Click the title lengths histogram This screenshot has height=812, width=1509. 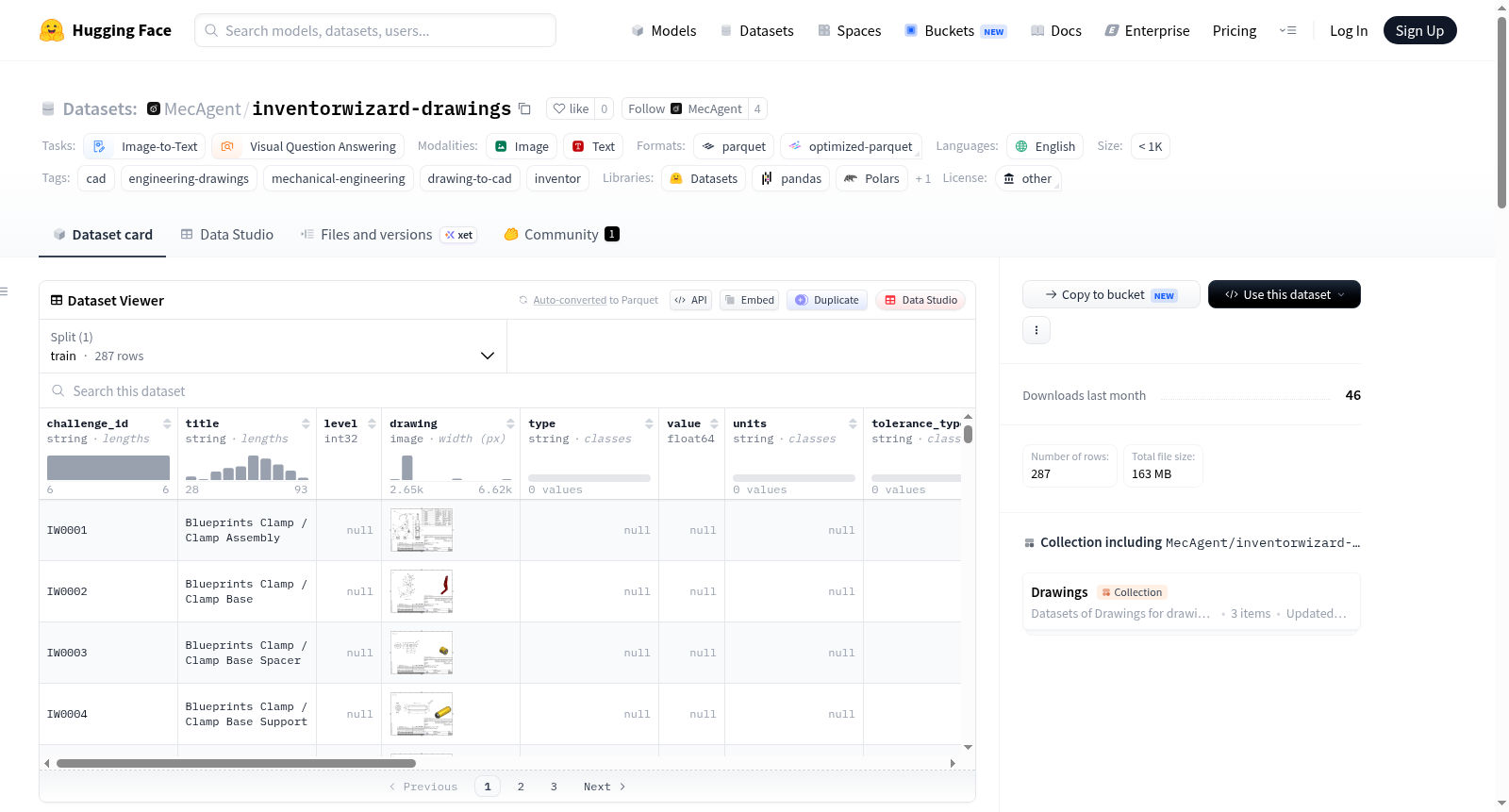coord(247,468)
